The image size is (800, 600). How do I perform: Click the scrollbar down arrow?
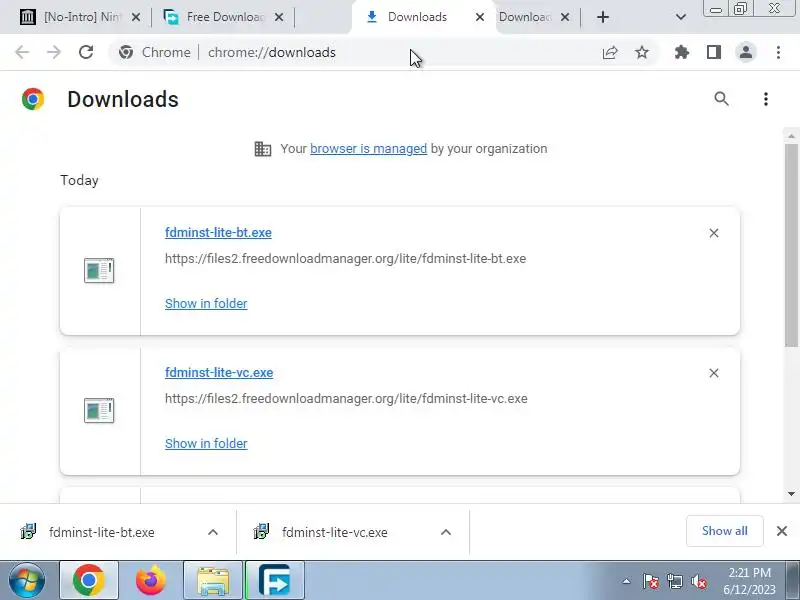[791, 493]
